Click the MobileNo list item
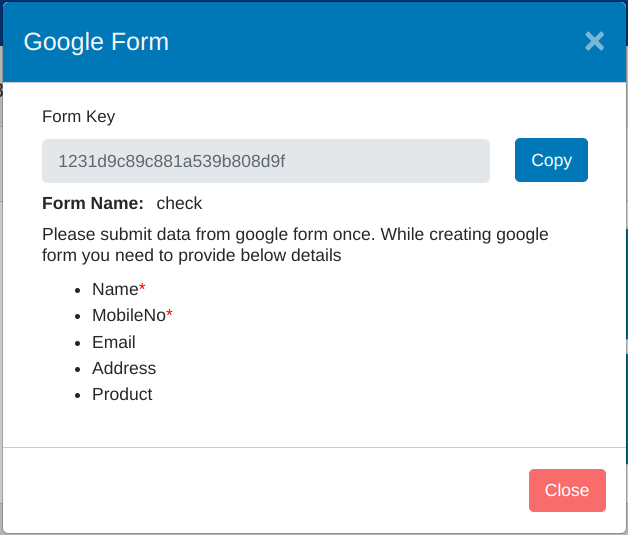 pyautogui.click(x=128, y=316)
